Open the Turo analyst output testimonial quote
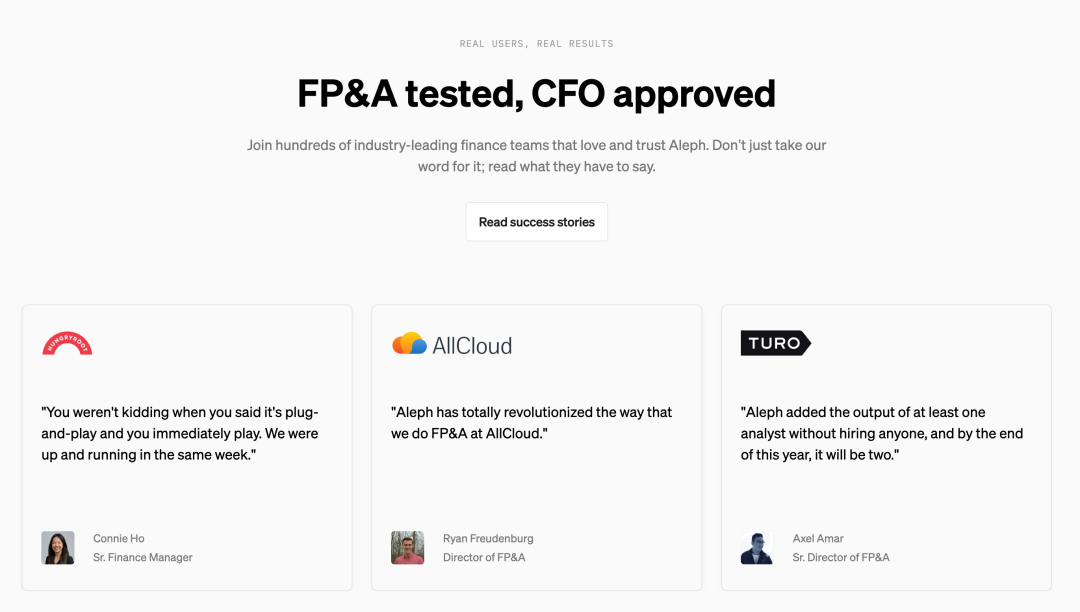This screenshot has height=612, width=1080. [882, 433]
